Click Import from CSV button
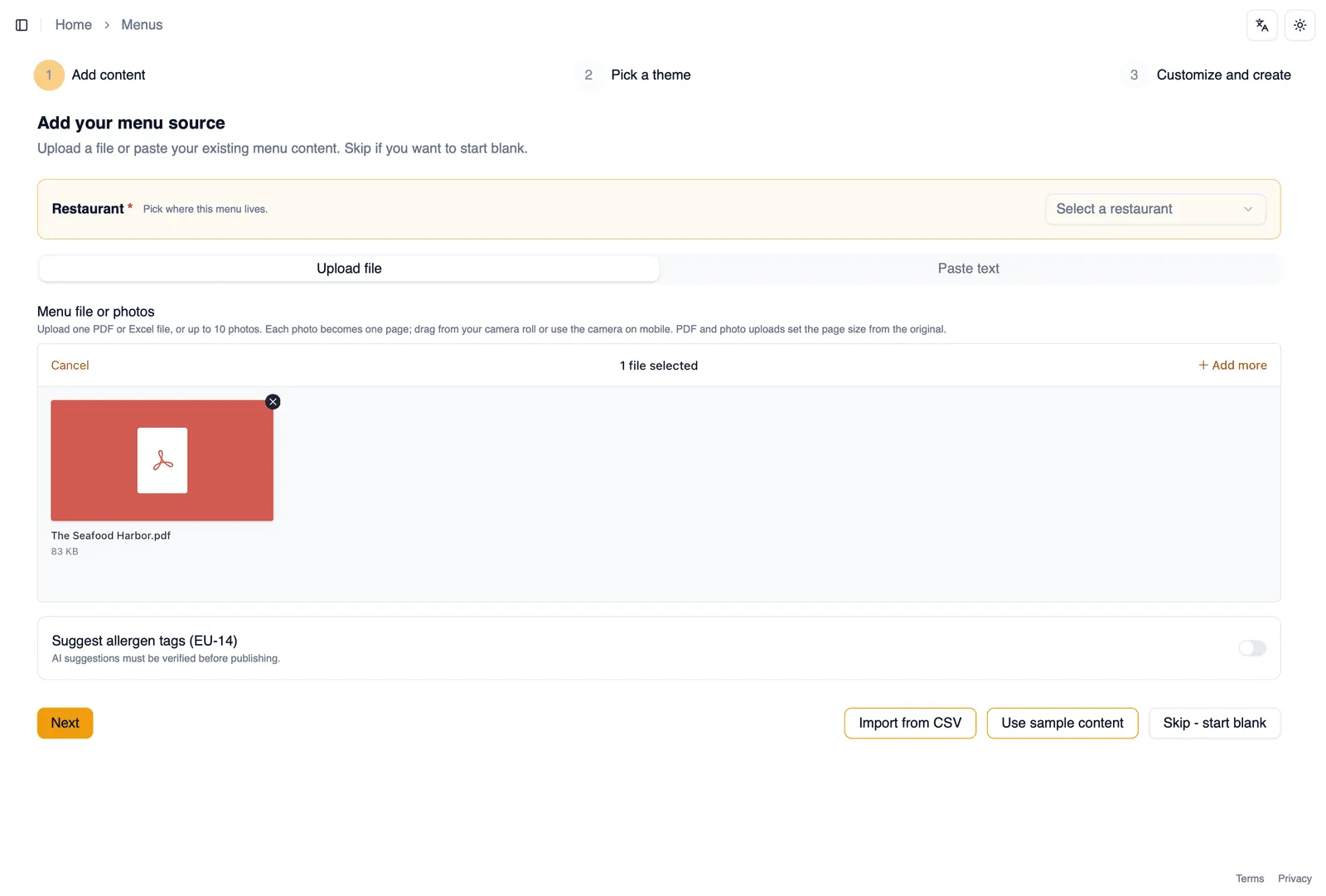The image size is (1326, 896). click(910, 723)
